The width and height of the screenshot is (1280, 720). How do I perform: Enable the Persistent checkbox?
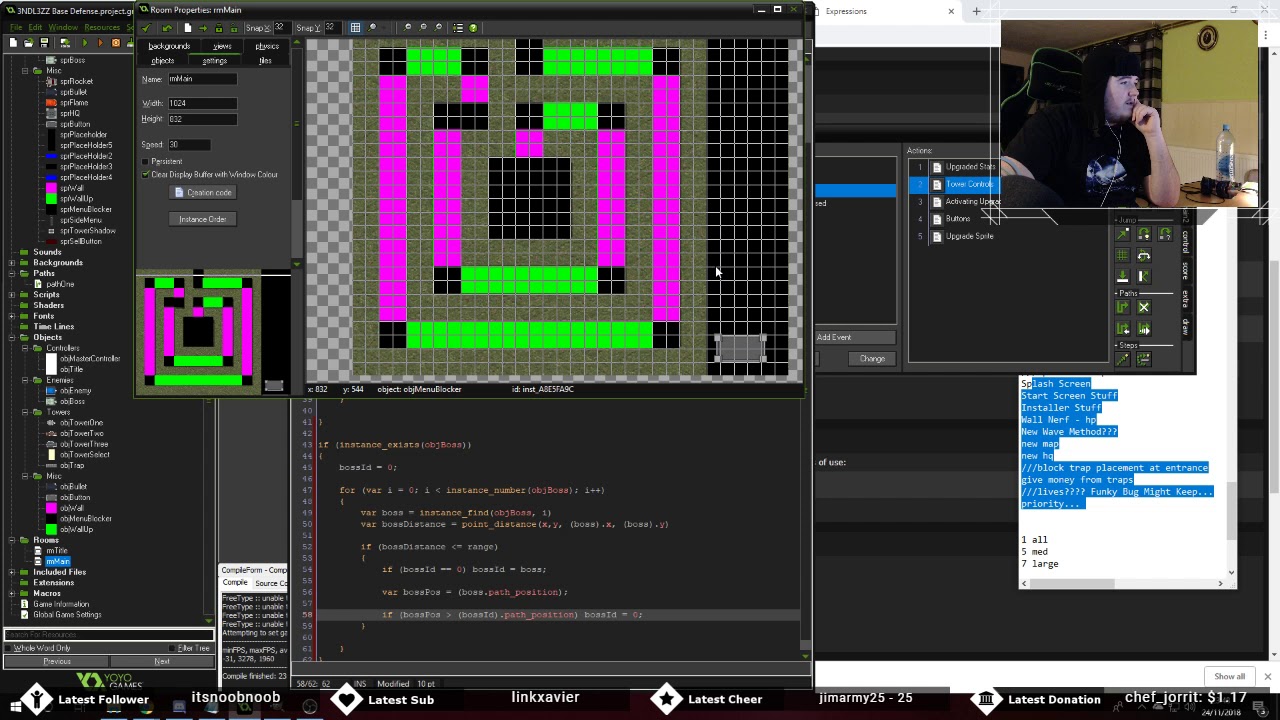tap(145, 162)
